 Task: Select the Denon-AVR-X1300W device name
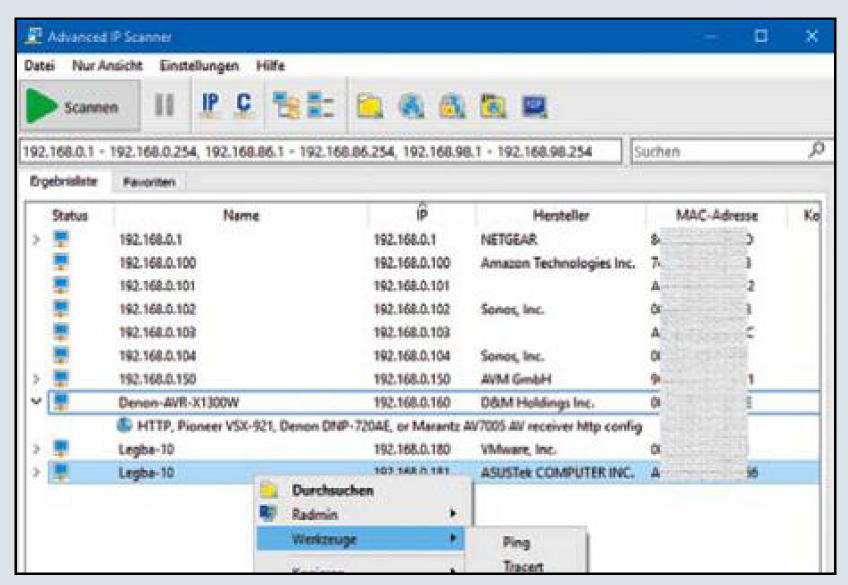pos(178,402)
